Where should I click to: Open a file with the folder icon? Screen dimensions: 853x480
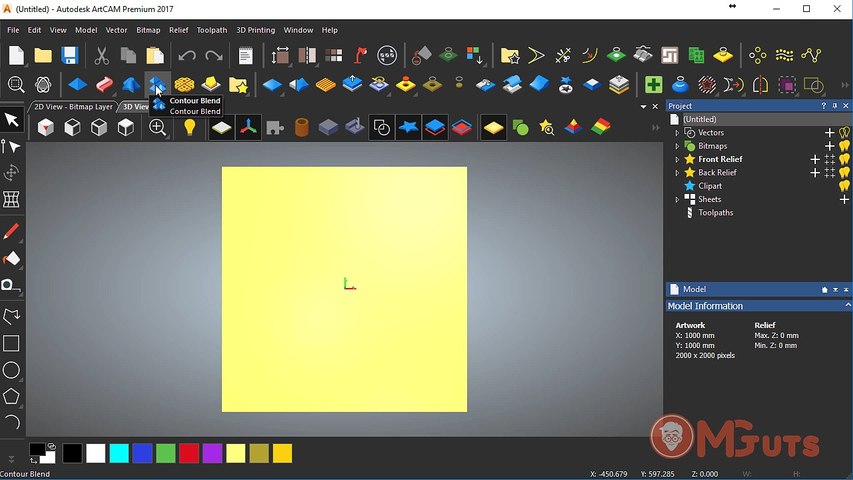(x=43, y=56)
